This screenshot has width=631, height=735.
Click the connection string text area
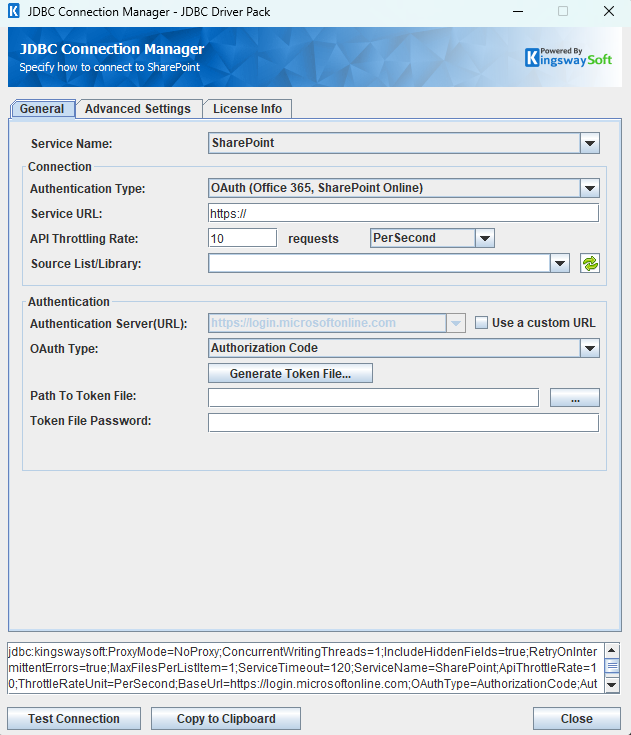tap(306, 668)
